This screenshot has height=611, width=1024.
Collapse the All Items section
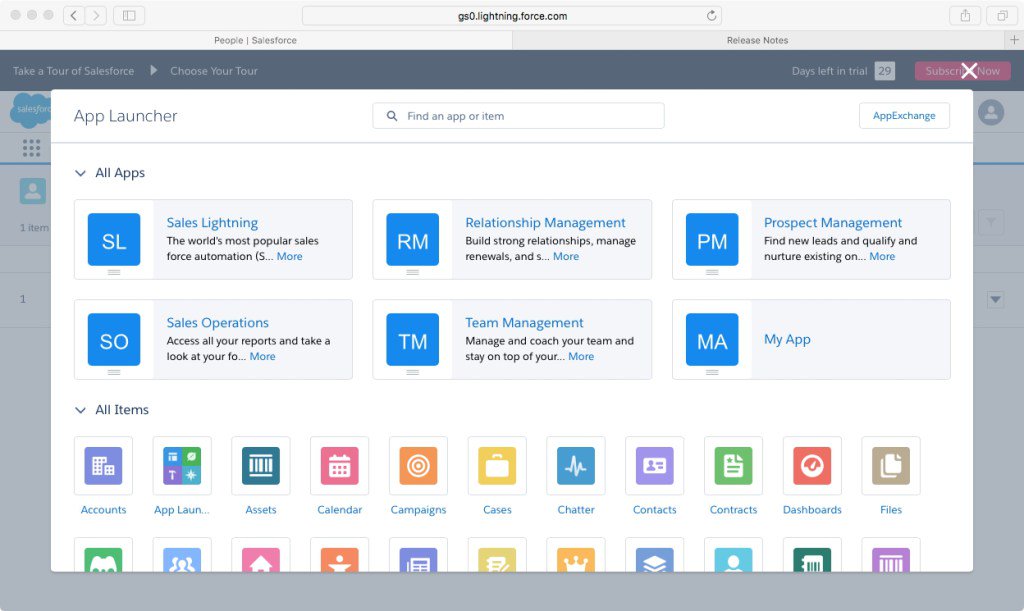tap(80, 410)
